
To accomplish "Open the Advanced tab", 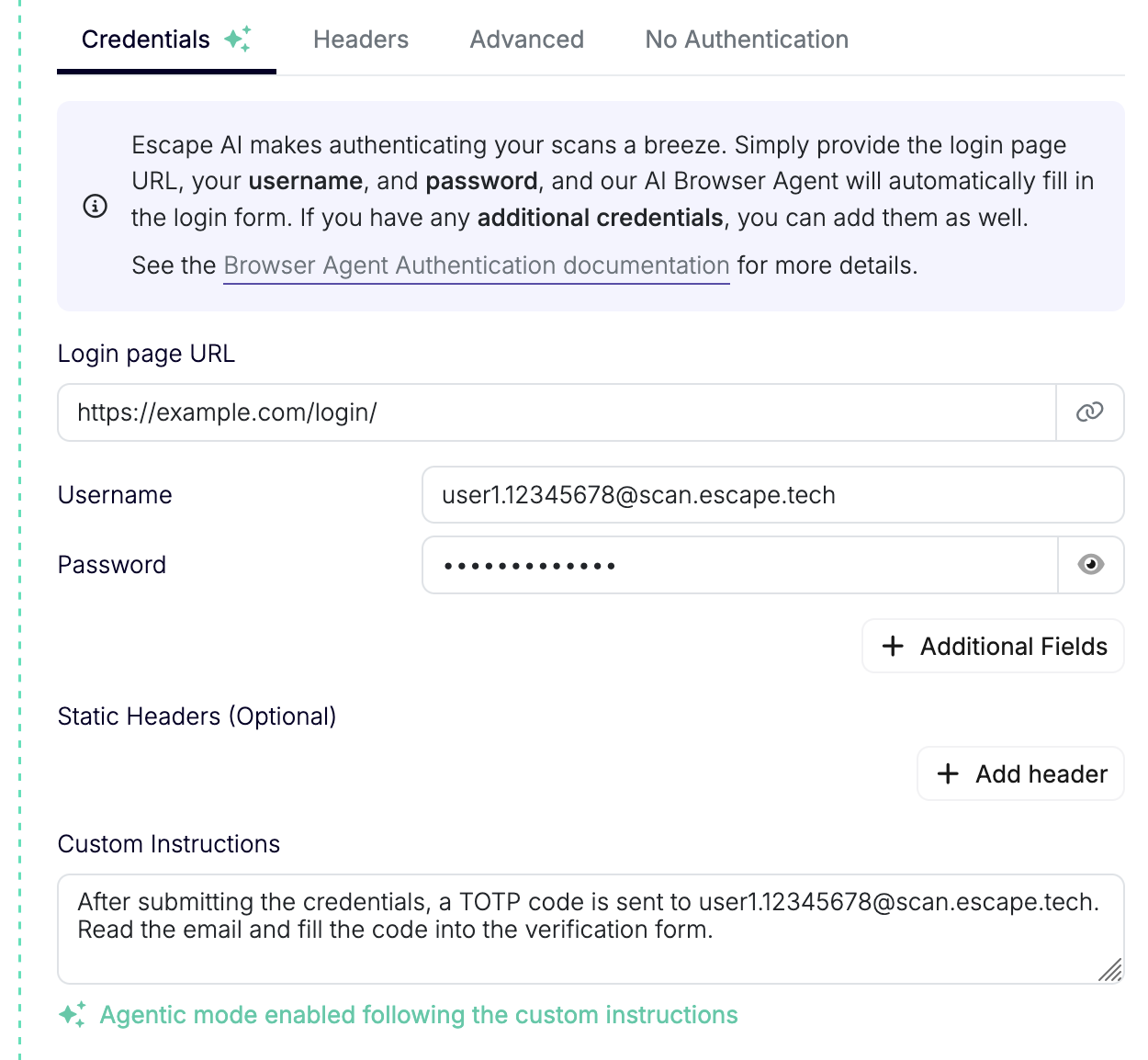I will [526, 39].
